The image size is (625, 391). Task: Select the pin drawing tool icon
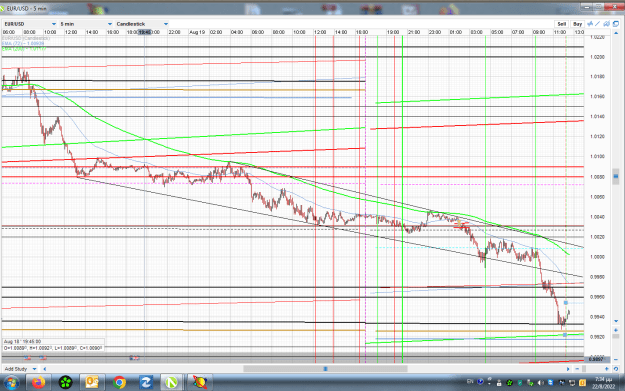click(x=590, y=24)
